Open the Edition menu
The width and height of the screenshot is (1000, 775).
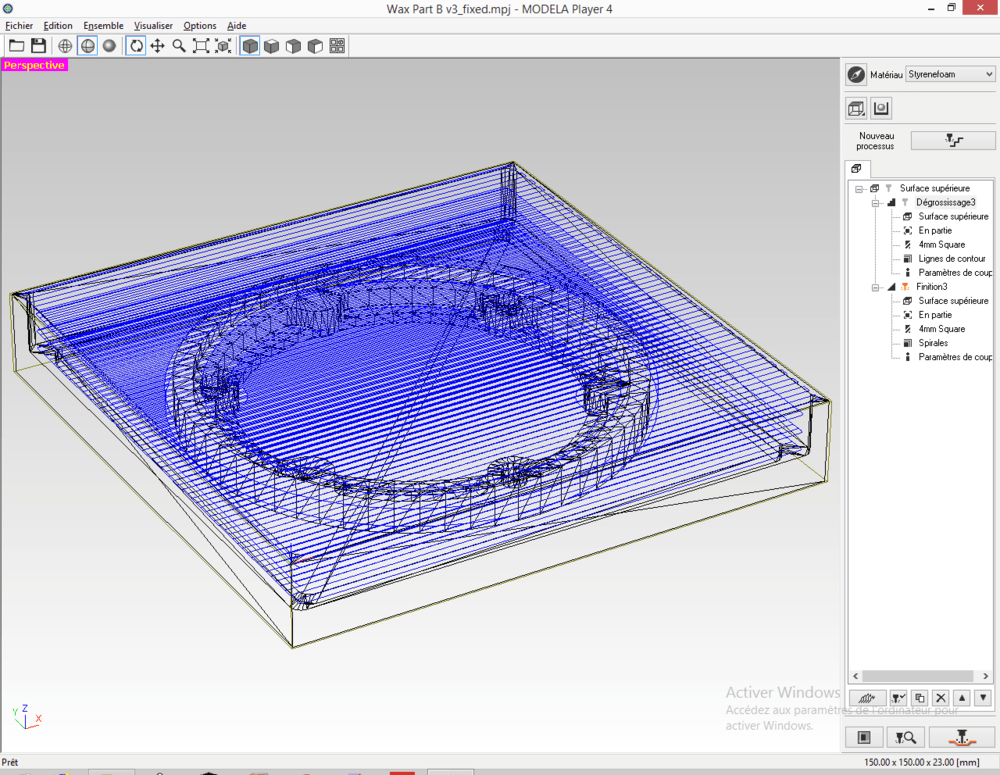pos(57,26)
